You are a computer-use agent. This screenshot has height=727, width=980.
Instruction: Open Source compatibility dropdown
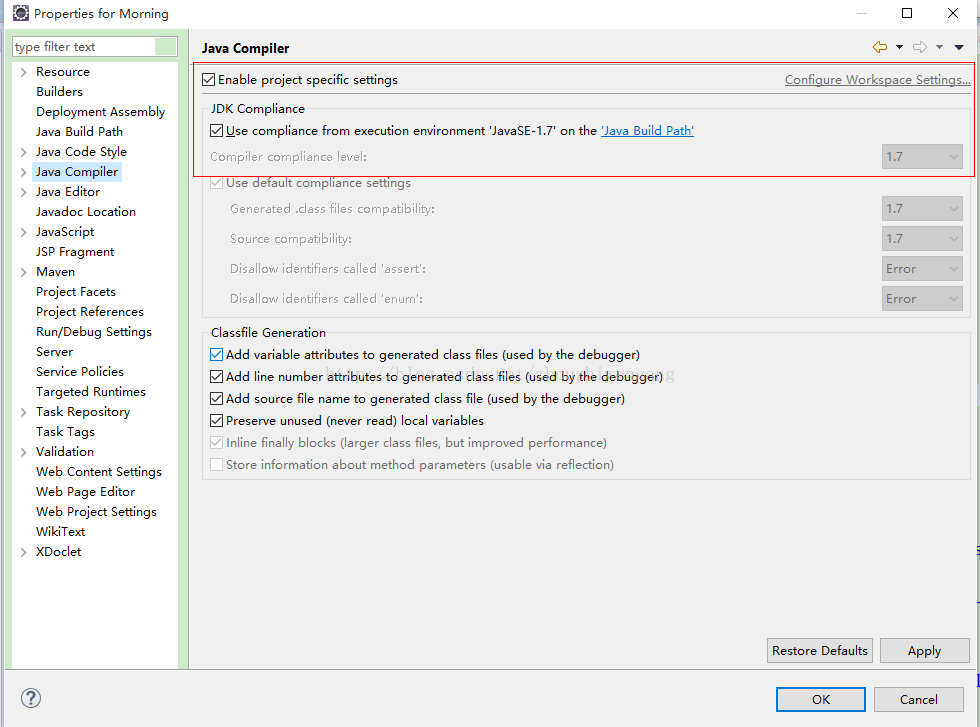(x=922, y=238)
